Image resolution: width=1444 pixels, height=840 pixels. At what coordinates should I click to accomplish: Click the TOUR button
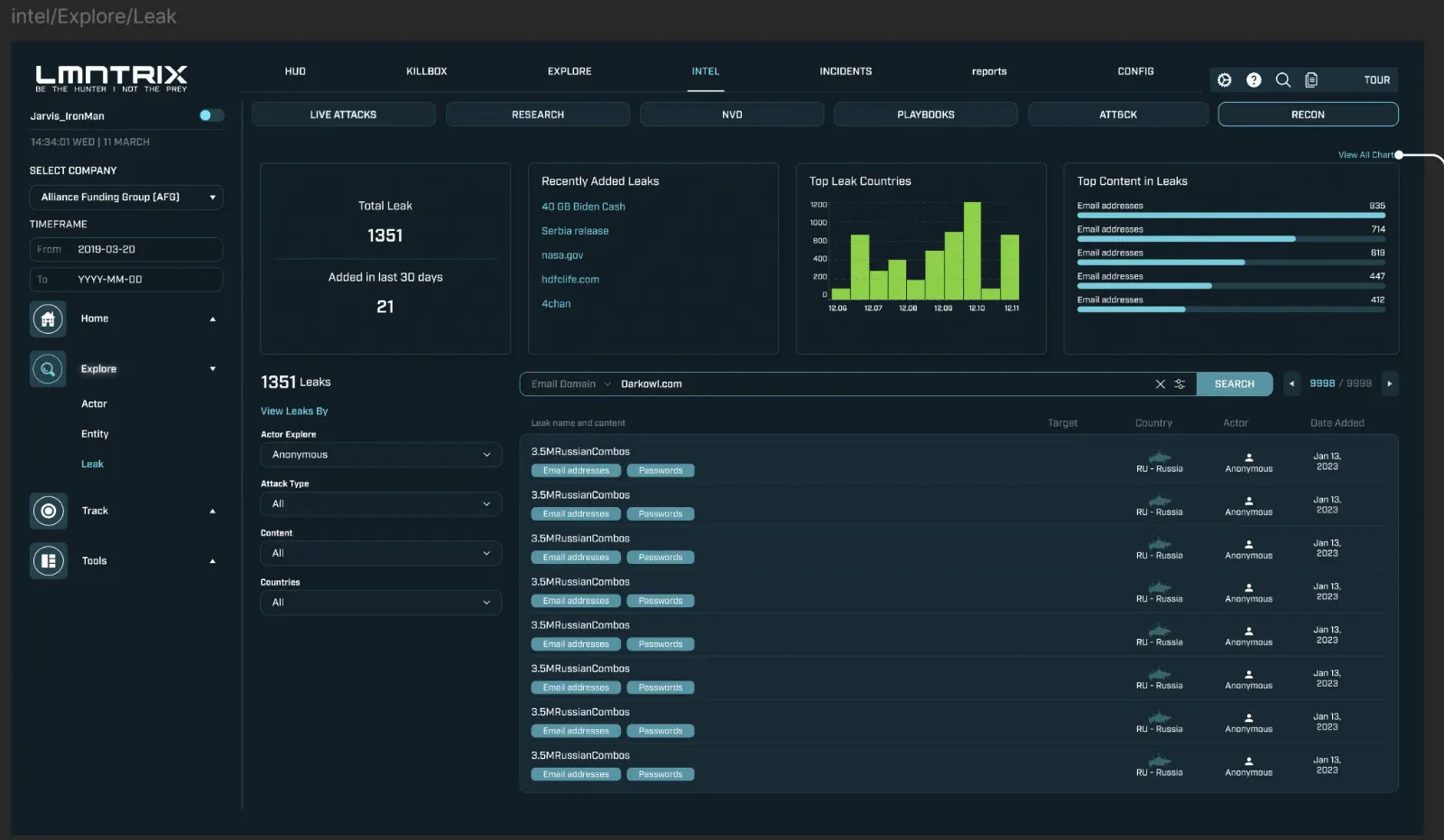pyautogui.click(x=1376, y=80)
